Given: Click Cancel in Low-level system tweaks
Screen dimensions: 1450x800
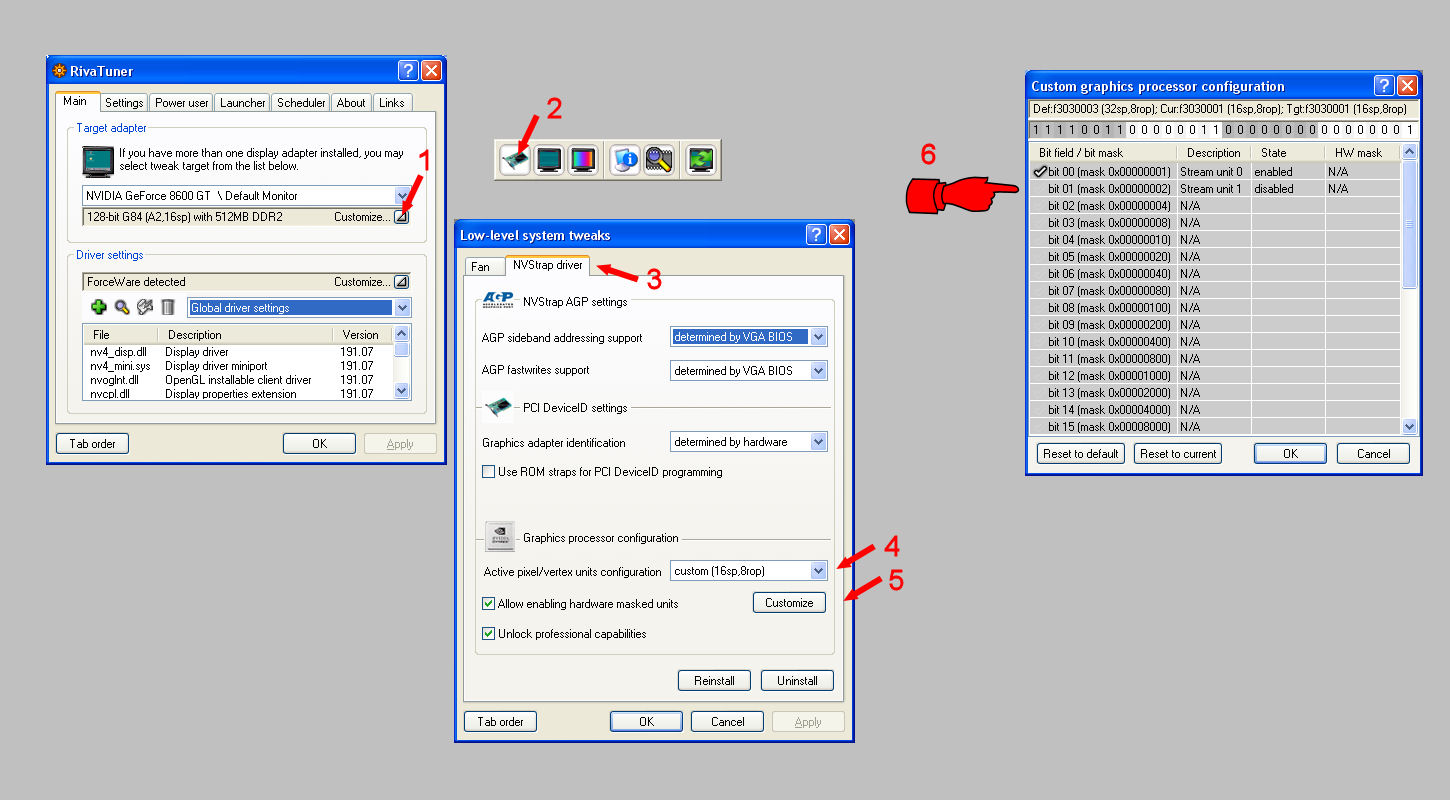Looking at the screenshot, I should coord(727,722).
